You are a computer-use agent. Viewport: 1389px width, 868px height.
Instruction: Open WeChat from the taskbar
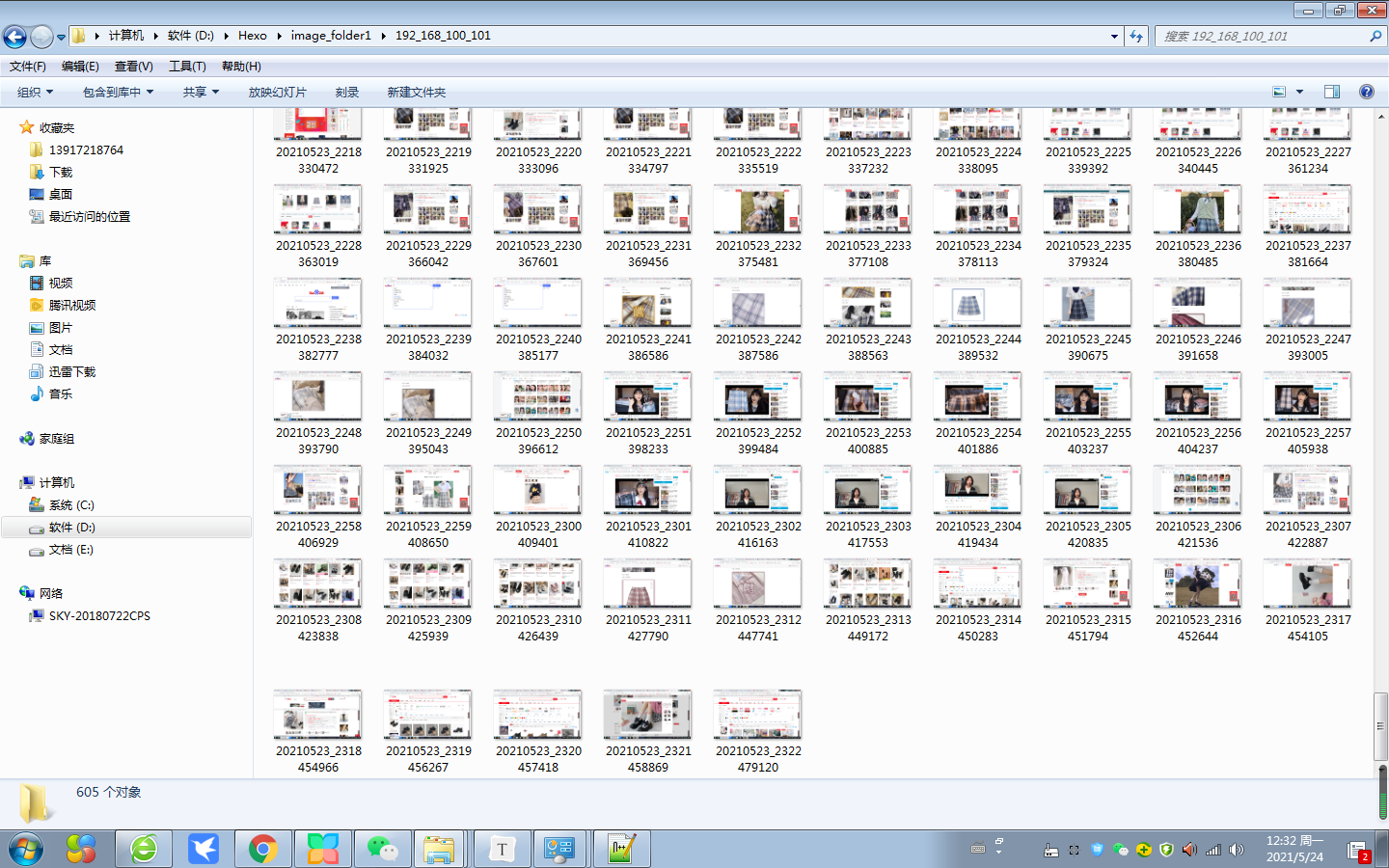click(383, 849)
